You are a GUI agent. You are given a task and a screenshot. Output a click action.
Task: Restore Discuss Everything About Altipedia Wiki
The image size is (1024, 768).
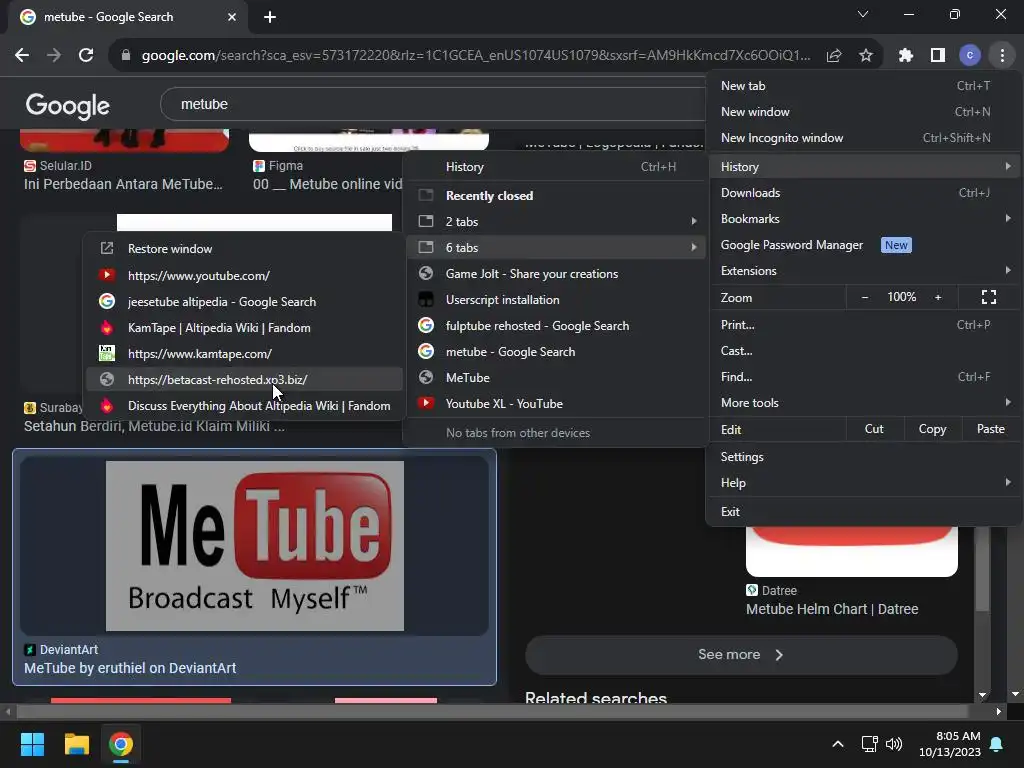(244, 406)
